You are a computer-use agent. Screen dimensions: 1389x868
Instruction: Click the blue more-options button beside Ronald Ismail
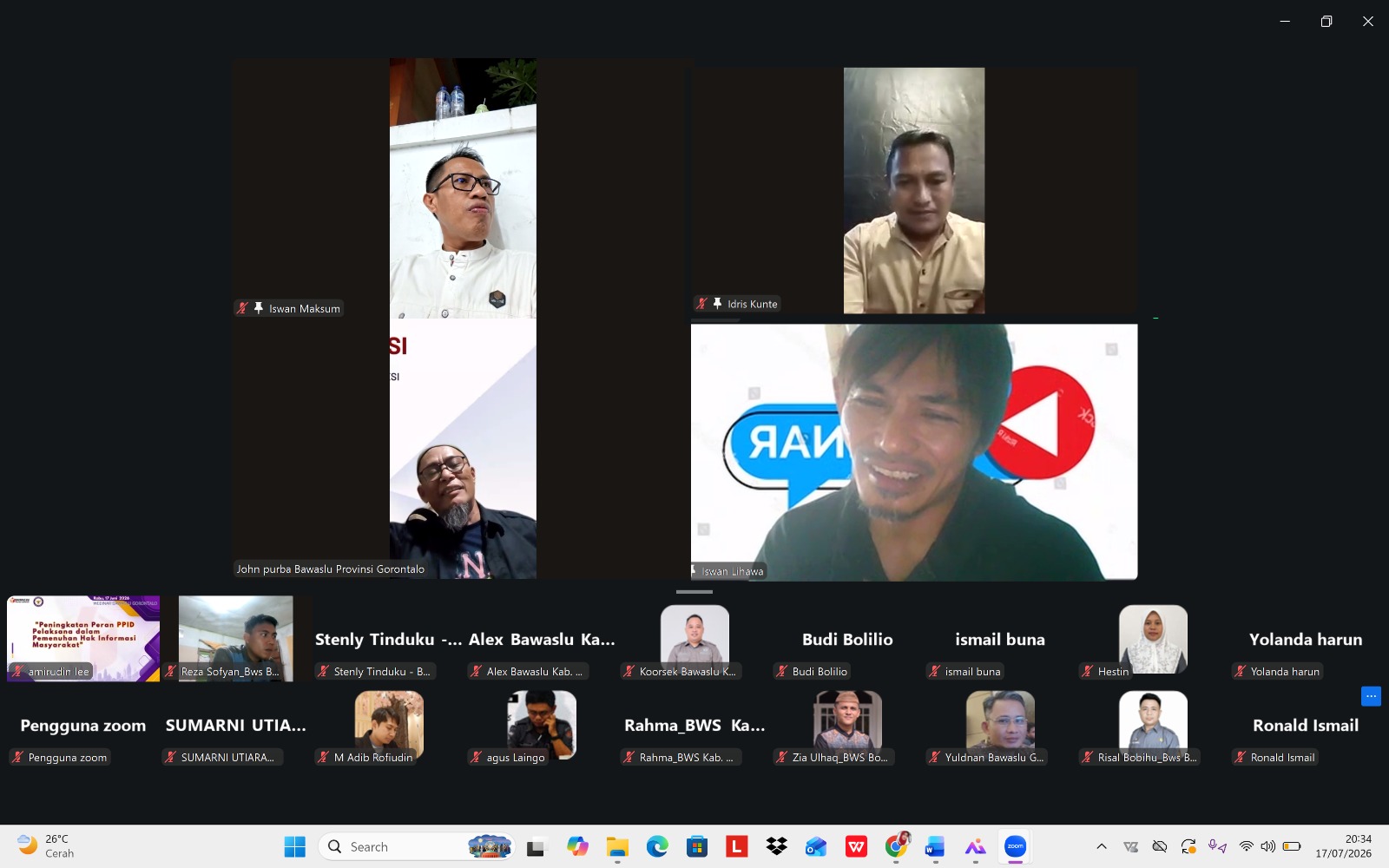(1371, 696)
